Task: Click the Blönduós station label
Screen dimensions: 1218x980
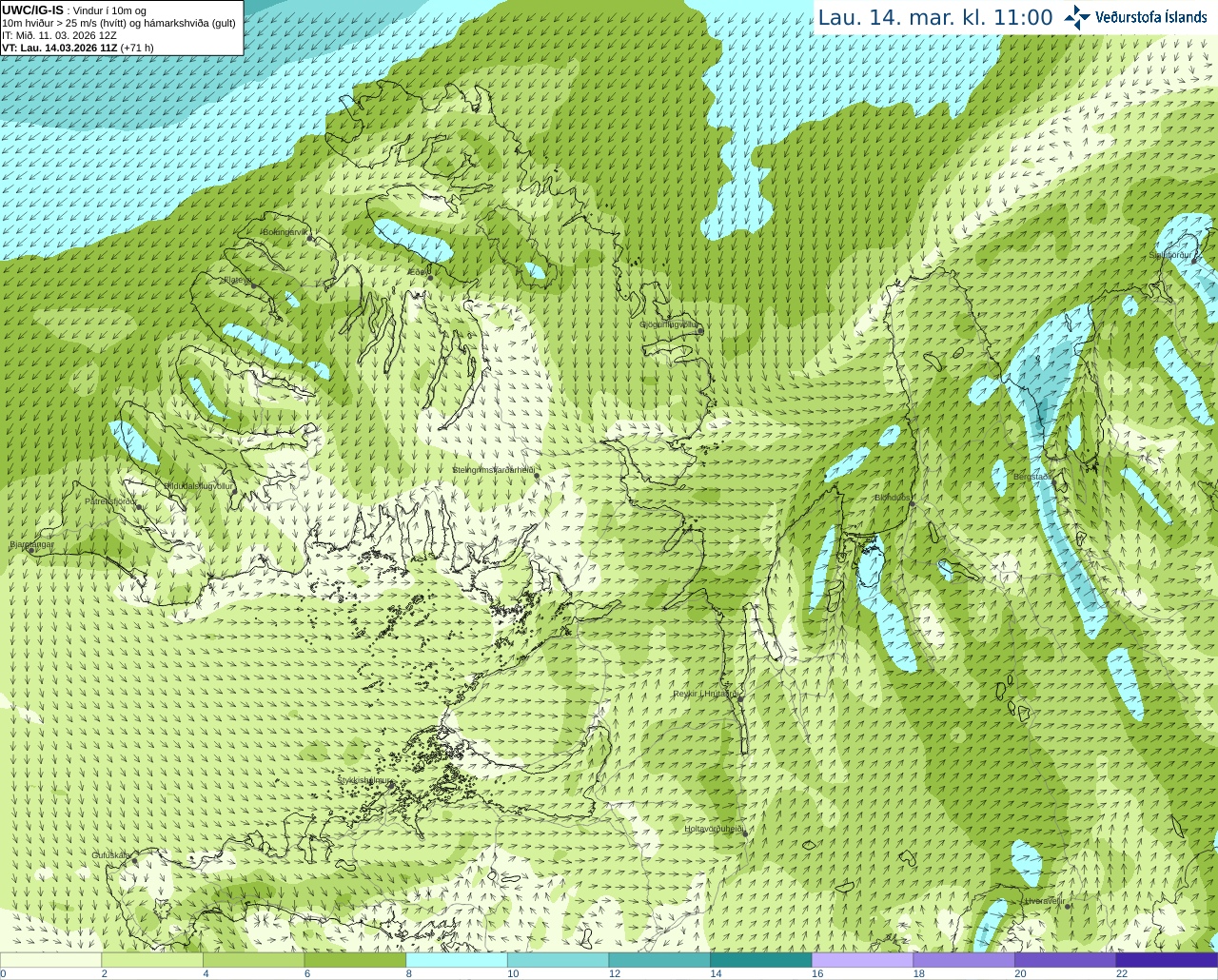Action: (894, 498)
